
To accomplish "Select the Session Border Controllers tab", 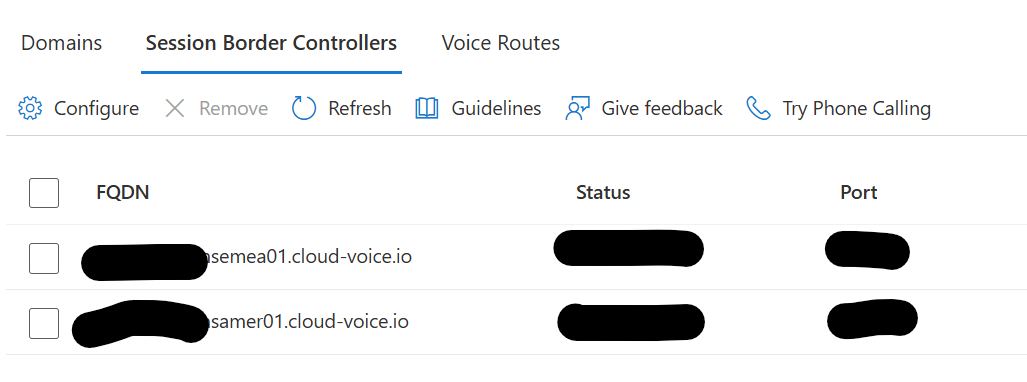I will pyautogui.click(x=271, y=43).
